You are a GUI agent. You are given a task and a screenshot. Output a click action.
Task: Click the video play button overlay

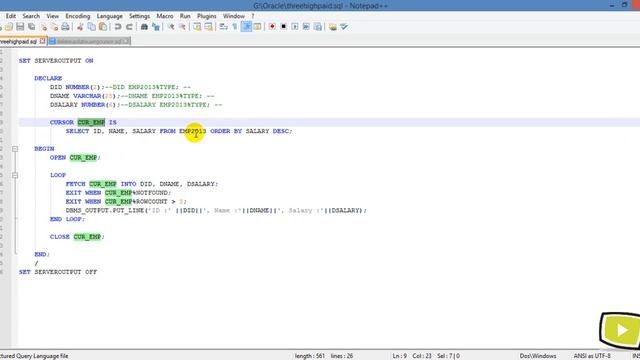click(x=620, y=330)
